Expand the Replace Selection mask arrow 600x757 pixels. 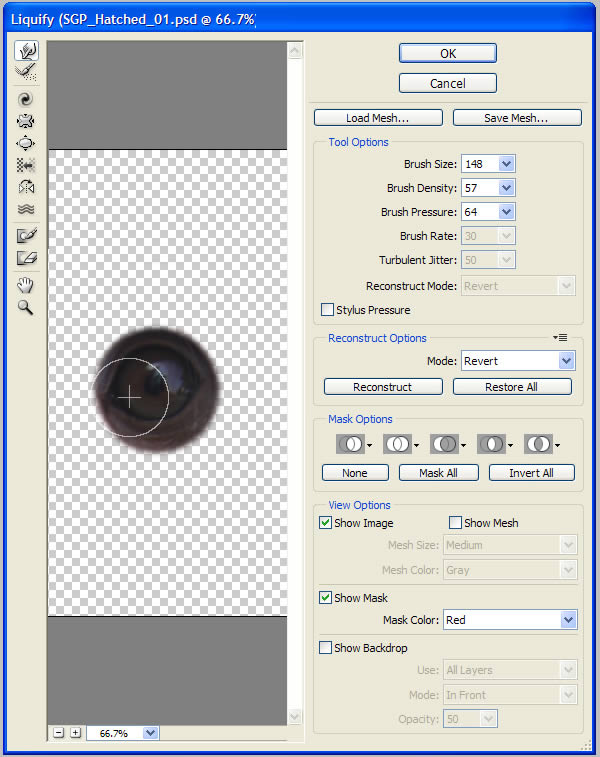tap(369, 445)
